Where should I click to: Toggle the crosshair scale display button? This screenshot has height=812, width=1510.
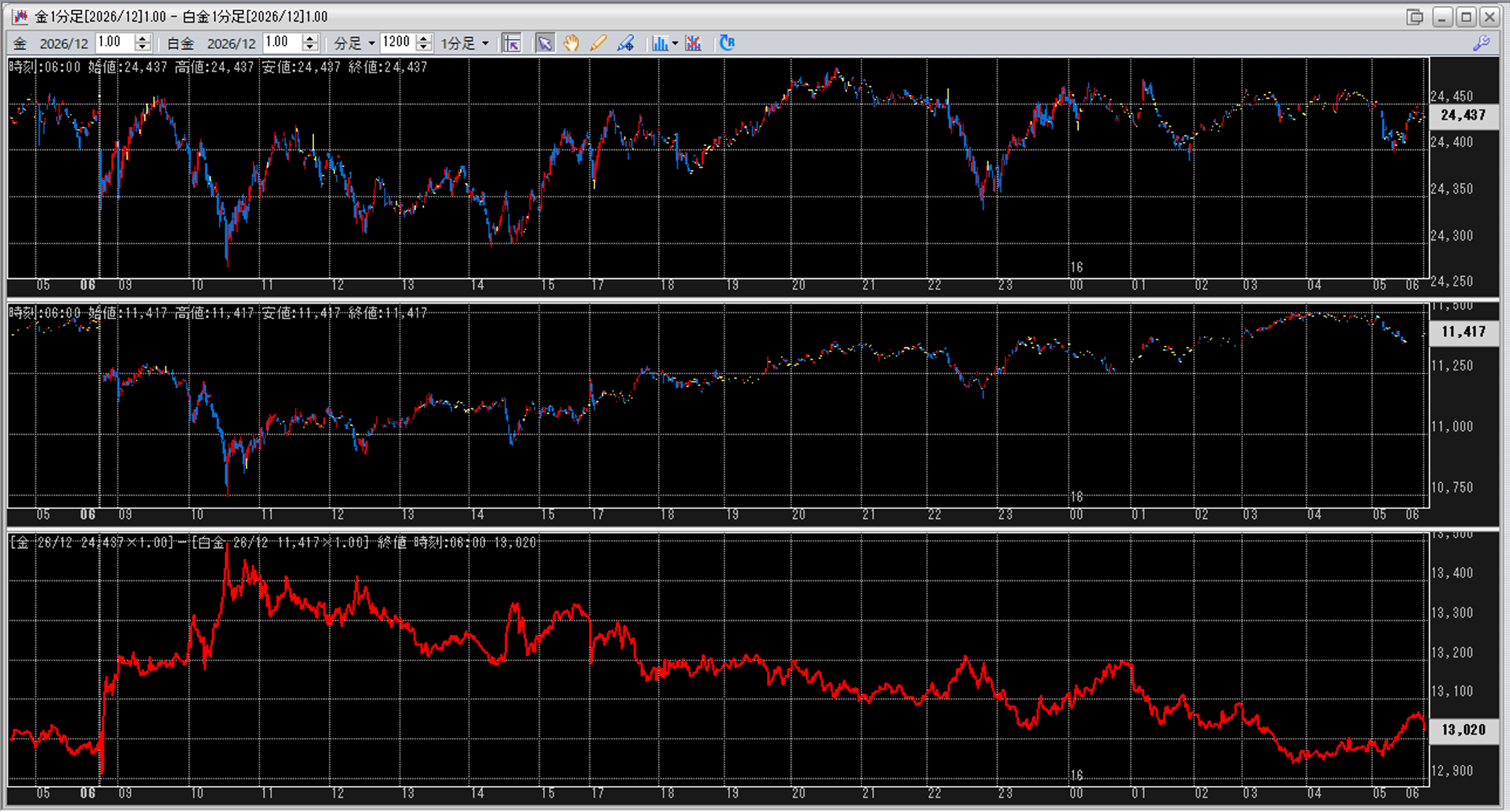pos(512,43)
